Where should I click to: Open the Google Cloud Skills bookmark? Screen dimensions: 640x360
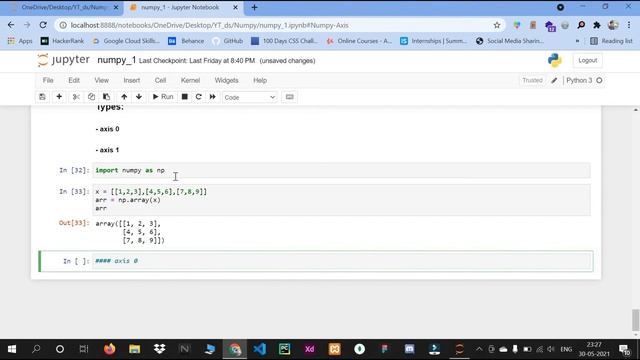pos(126,41)
